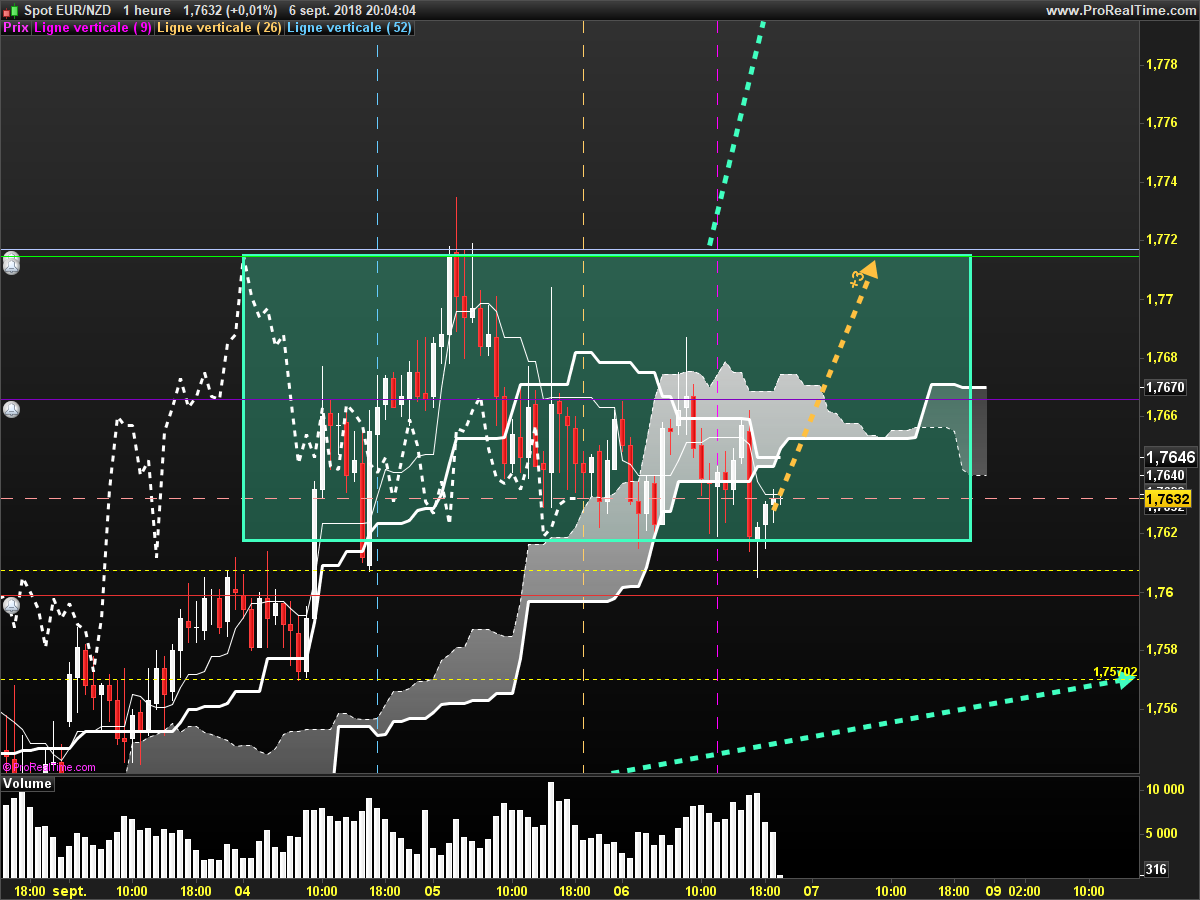Click the 1,766 price axis label
Viewport: 1200px width, 900px height.
click(1161, 415)
